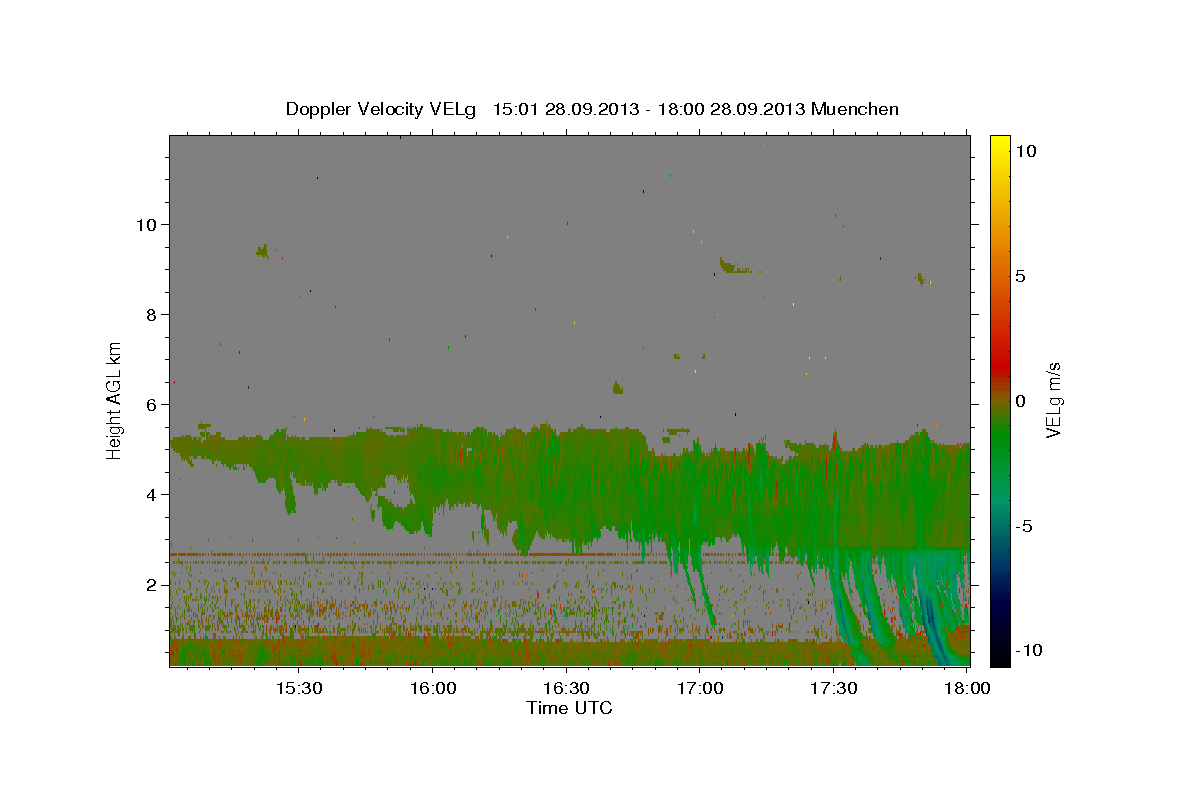Click the '28.09.2013 - 18:00' date range in title
The image size is (1200, 800).
(x=627, y=109)
